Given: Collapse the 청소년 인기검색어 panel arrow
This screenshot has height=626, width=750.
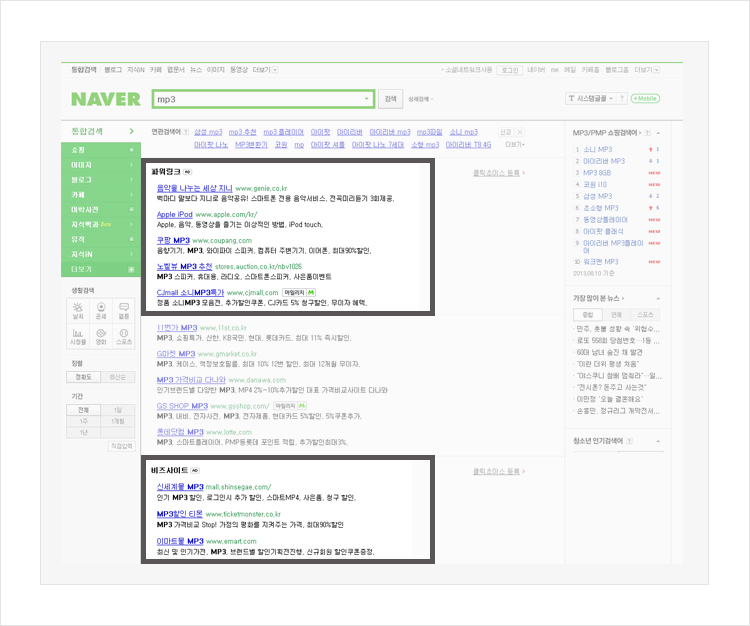Looking at the screenshot, I should point(658,441).
